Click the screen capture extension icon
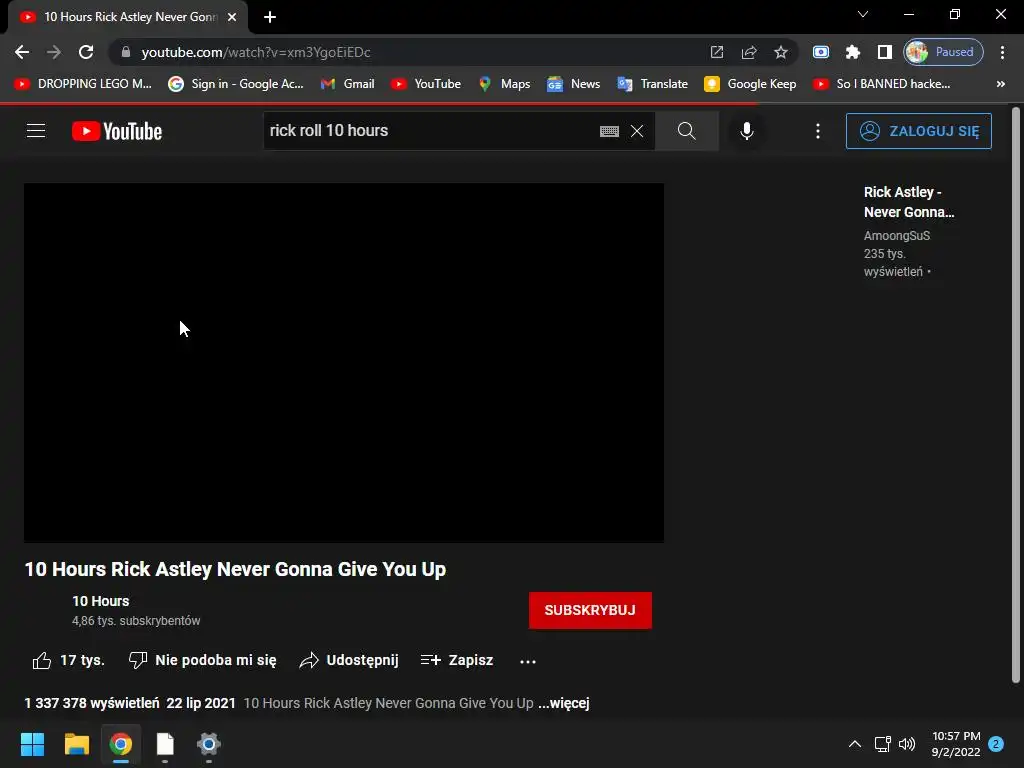Viewport: 1024px width, 768px height. (x=821, y=52)
